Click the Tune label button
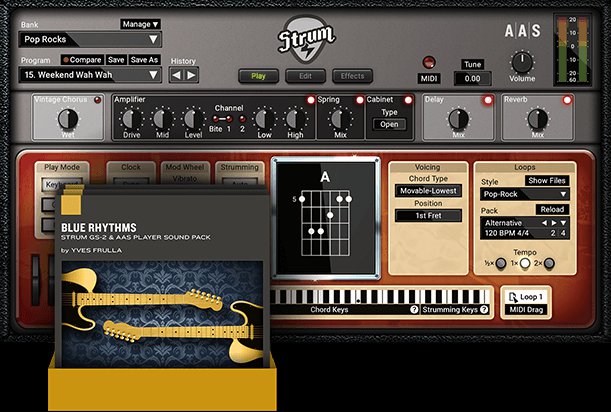The width and height of the screenshot is (611, 412). click(473, 64)
